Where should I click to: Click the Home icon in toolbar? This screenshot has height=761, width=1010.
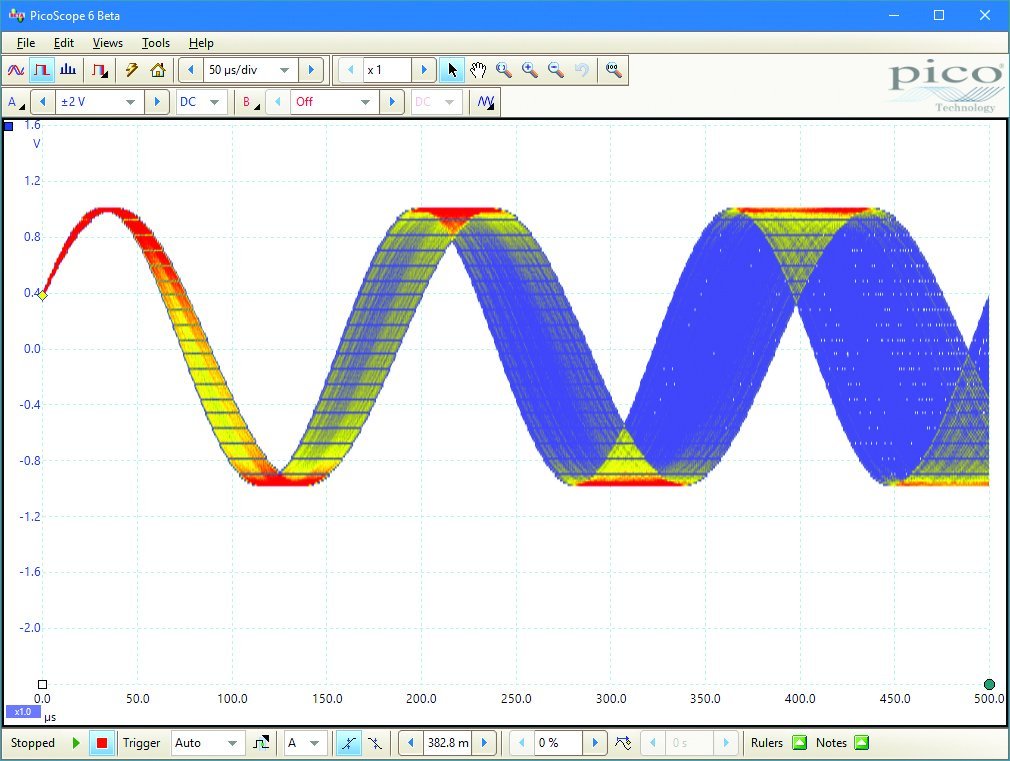(x=158, y=70)
